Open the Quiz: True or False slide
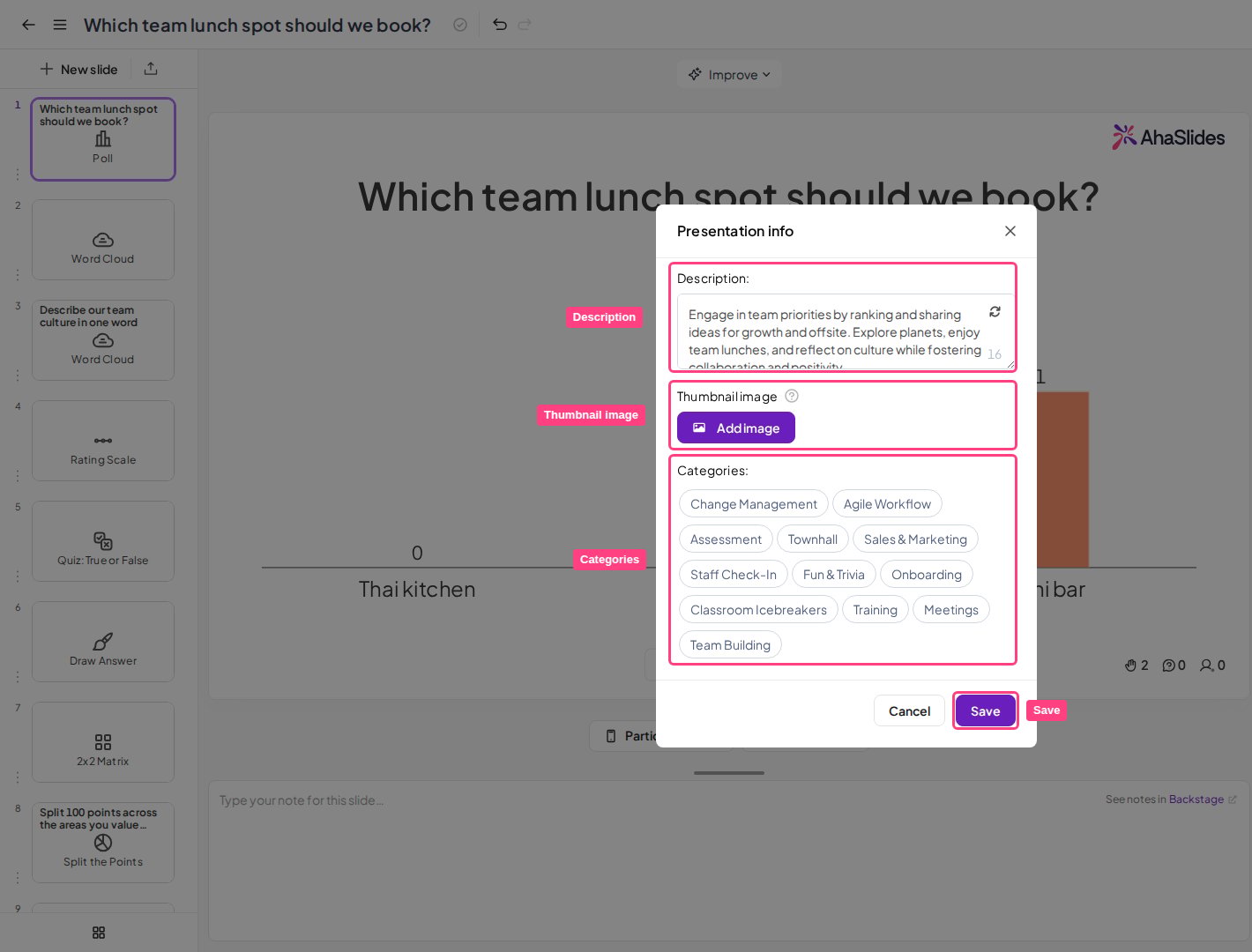The width and height of the screenshot is (1252, 952). (x=103, y=541)
